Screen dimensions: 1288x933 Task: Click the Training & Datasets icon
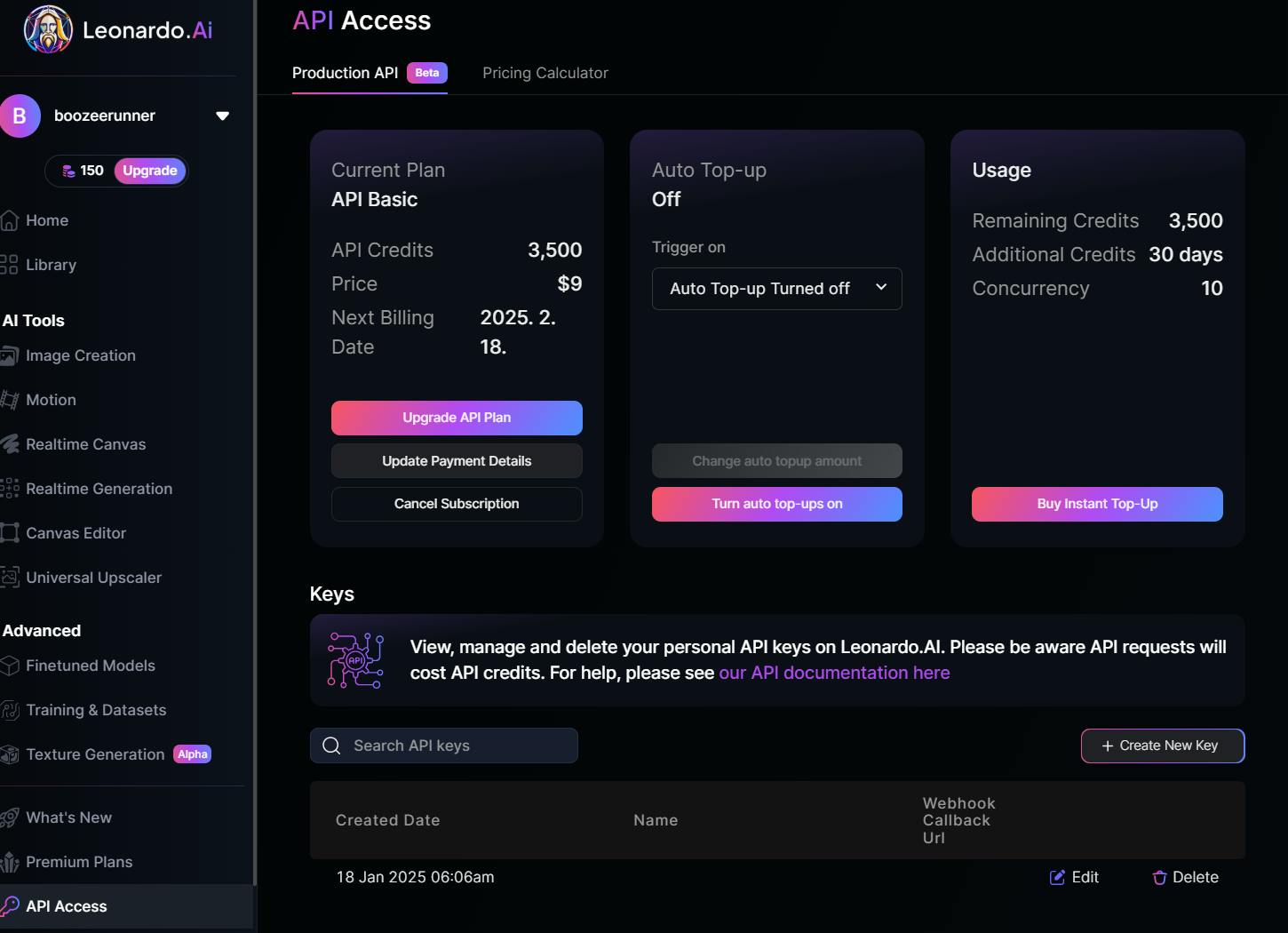coord(10,710)
